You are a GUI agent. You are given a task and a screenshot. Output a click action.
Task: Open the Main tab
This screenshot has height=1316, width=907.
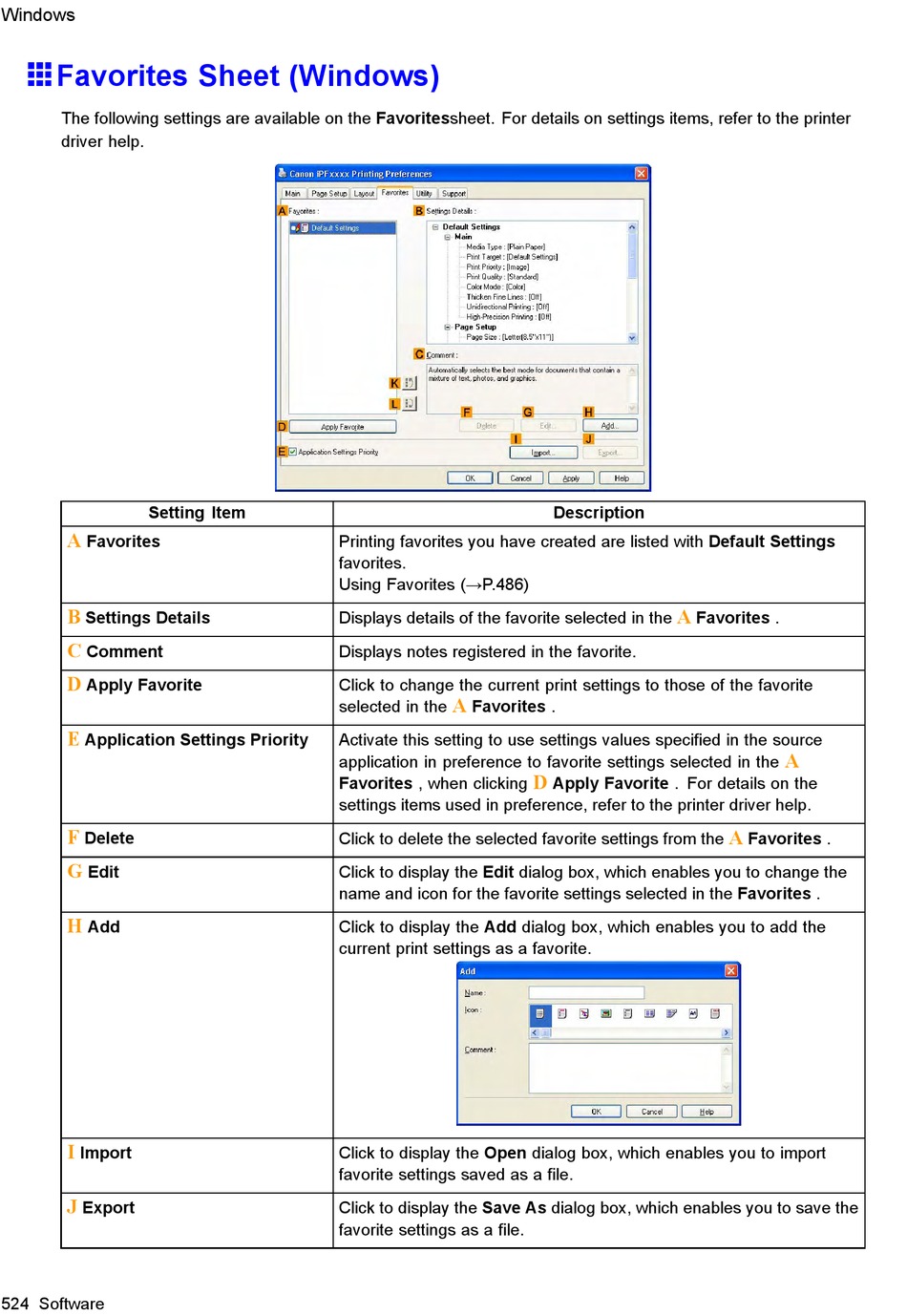[293, 194]
